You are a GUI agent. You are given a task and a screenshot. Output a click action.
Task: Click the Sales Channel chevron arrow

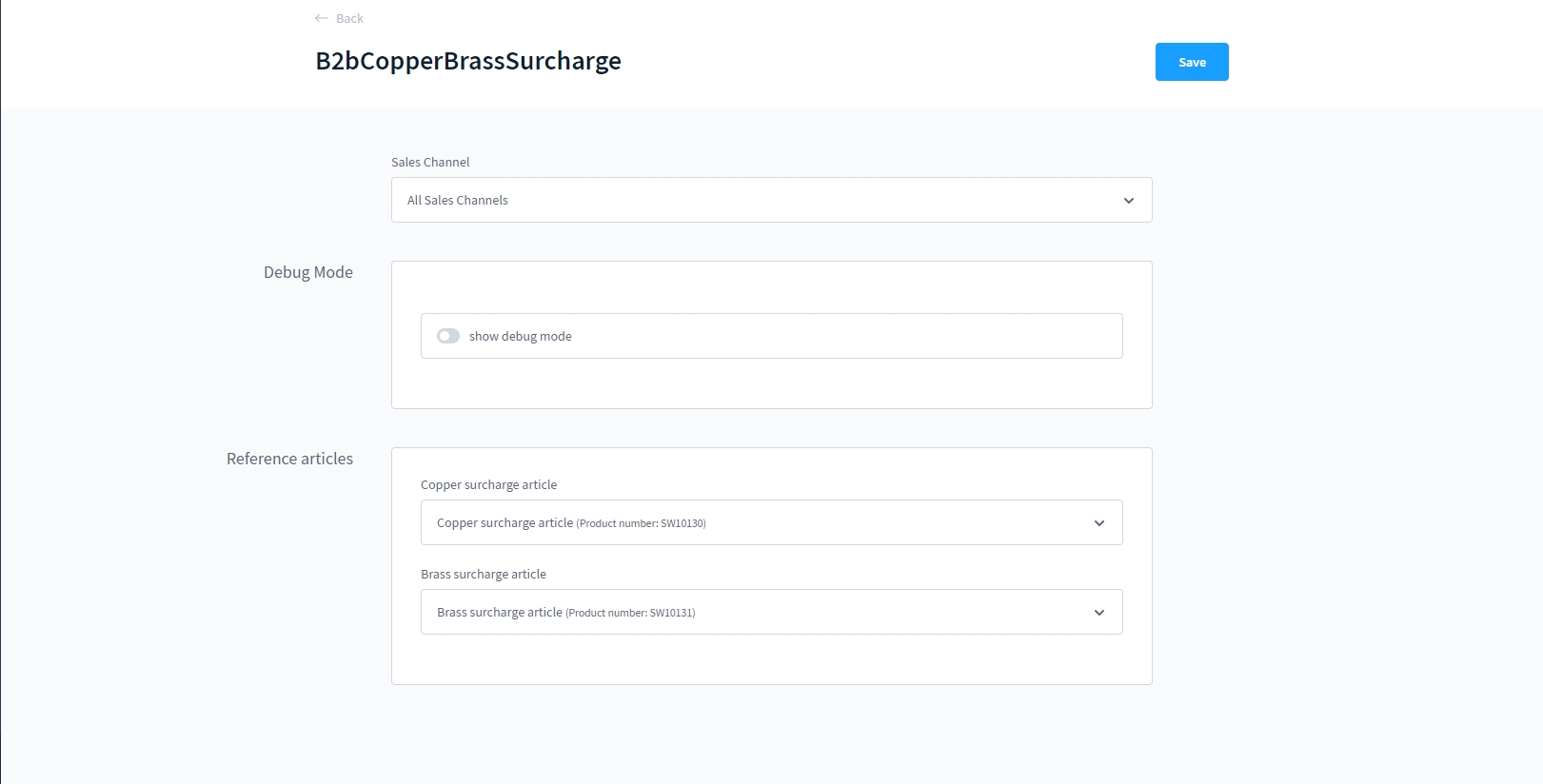(x=1128, y=201)
